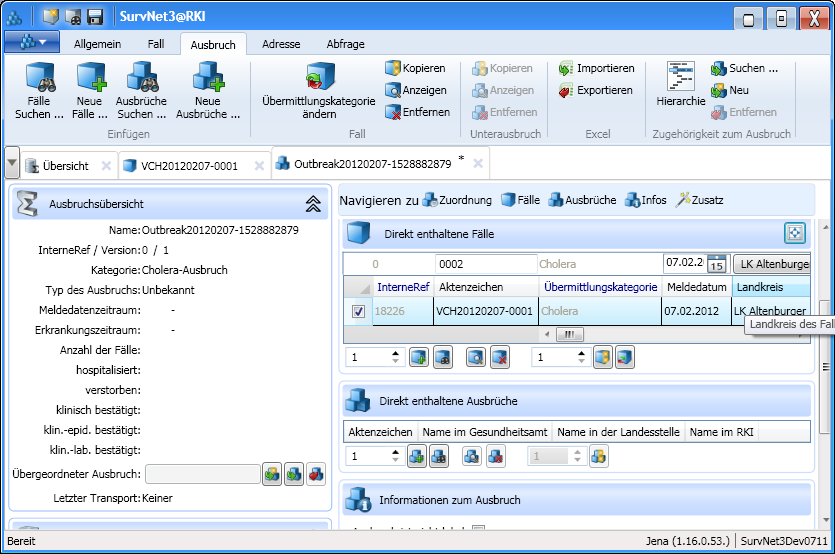Screen dimensions: 835x554
Task: Click the Neue Fälle icon
Action: [x=91, y=78]
